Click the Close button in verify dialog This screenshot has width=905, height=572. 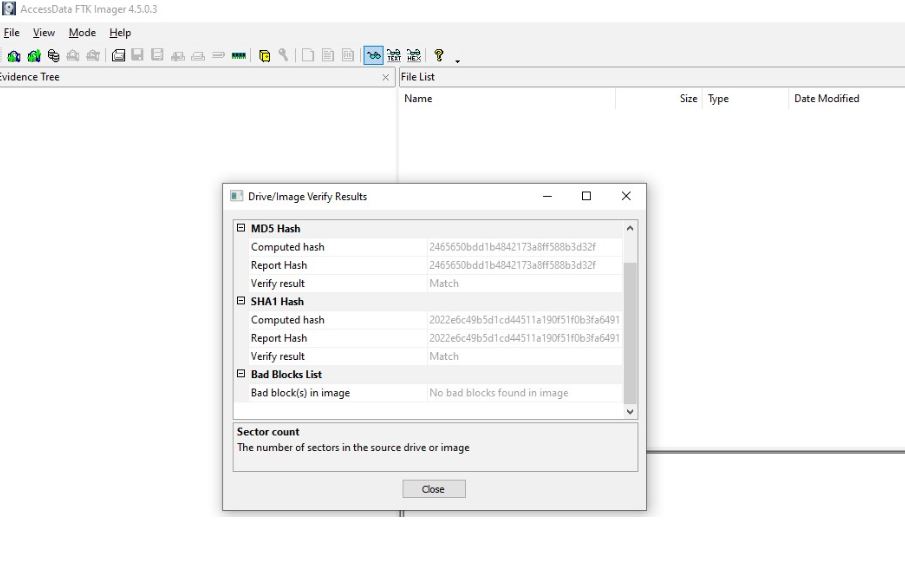(433, 489)
